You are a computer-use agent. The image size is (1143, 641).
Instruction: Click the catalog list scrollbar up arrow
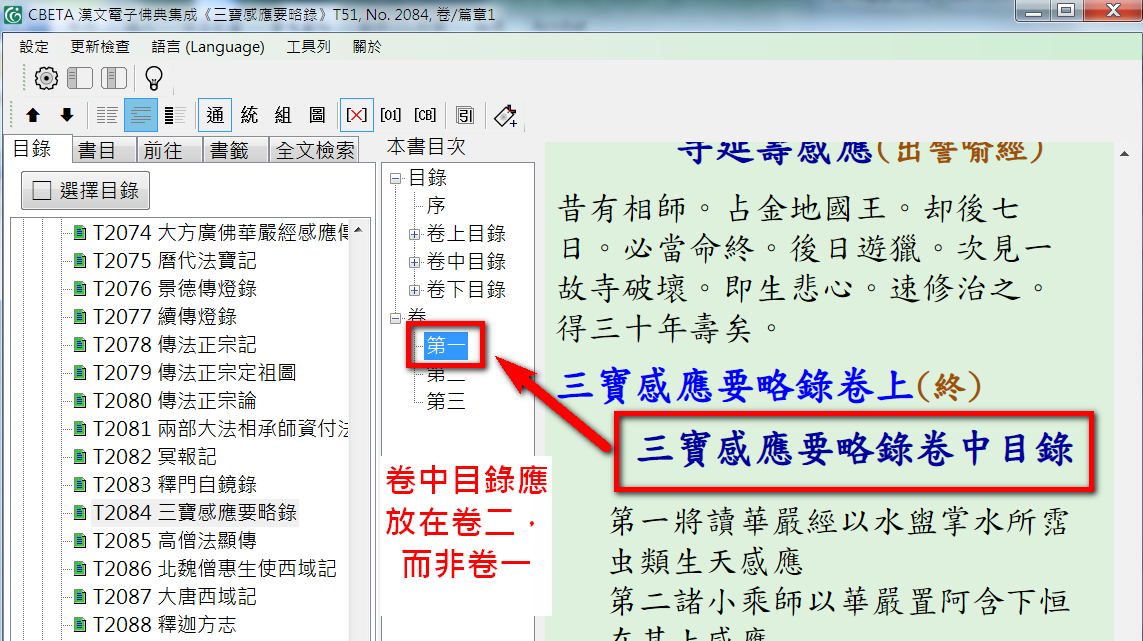357,231
